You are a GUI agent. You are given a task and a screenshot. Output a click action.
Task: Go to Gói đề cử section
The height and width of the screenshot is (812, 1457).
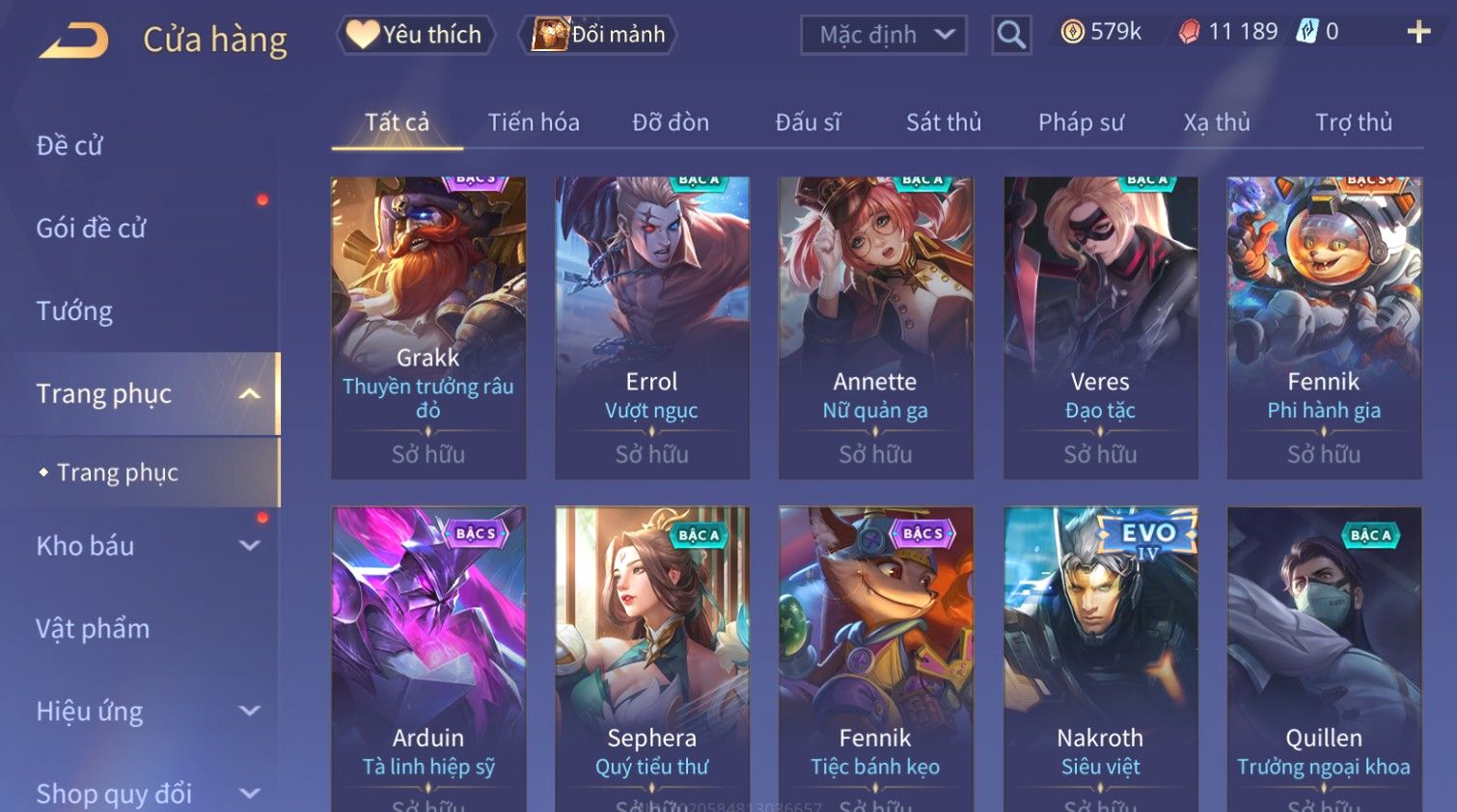[91, 229]
